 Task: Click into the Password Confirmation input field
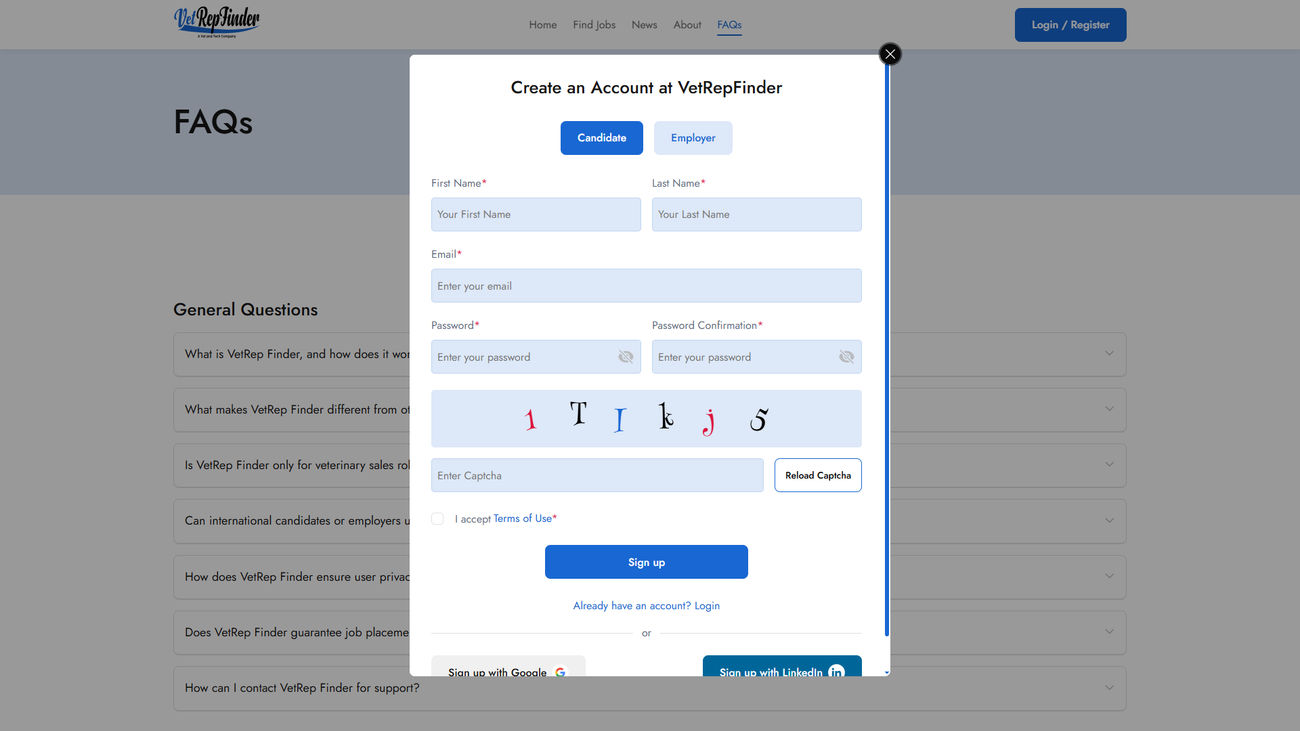point(757,357)
